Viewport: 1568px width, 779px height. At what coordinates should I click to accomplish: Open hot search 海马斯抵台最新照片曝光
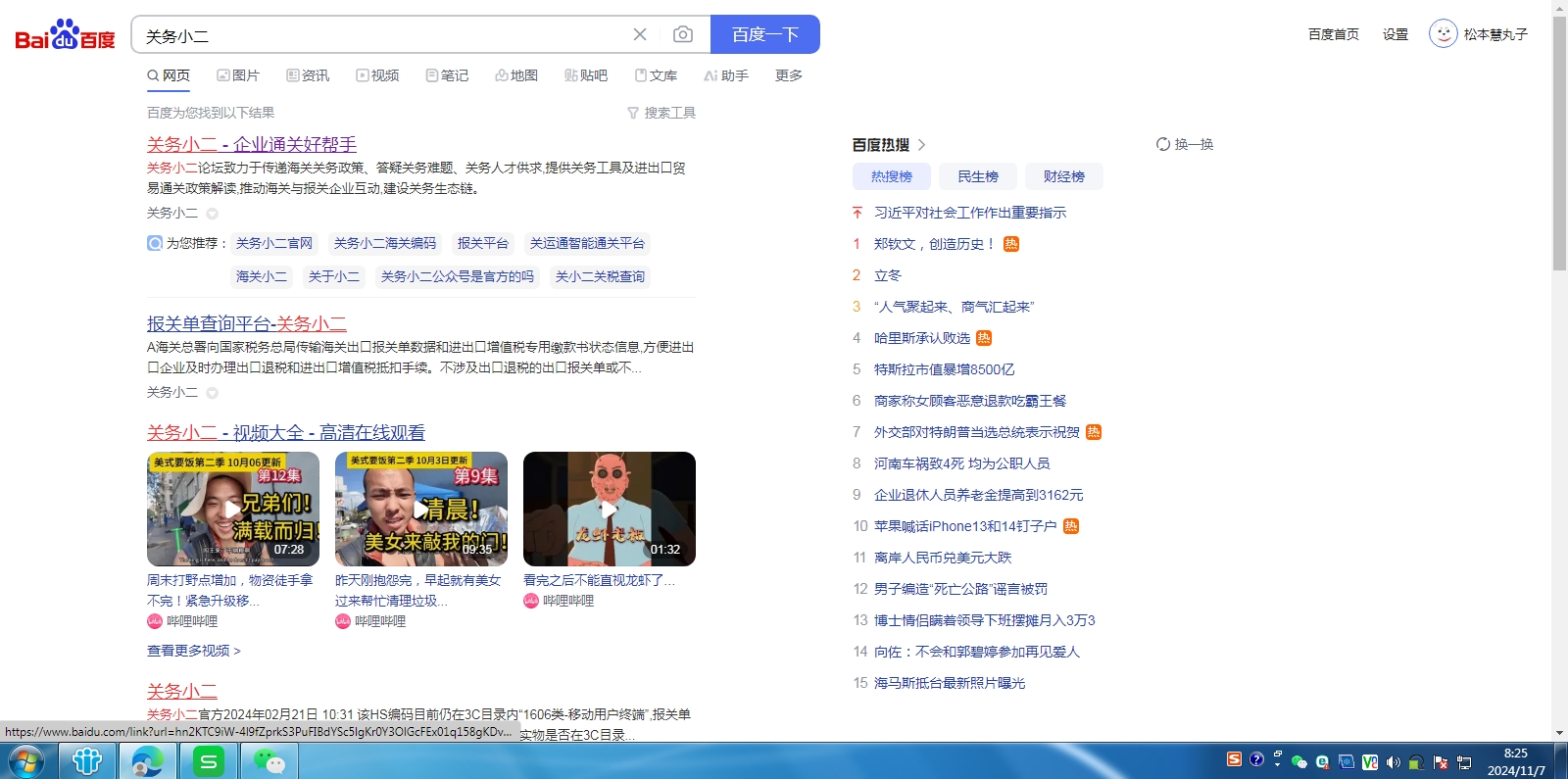950,683
